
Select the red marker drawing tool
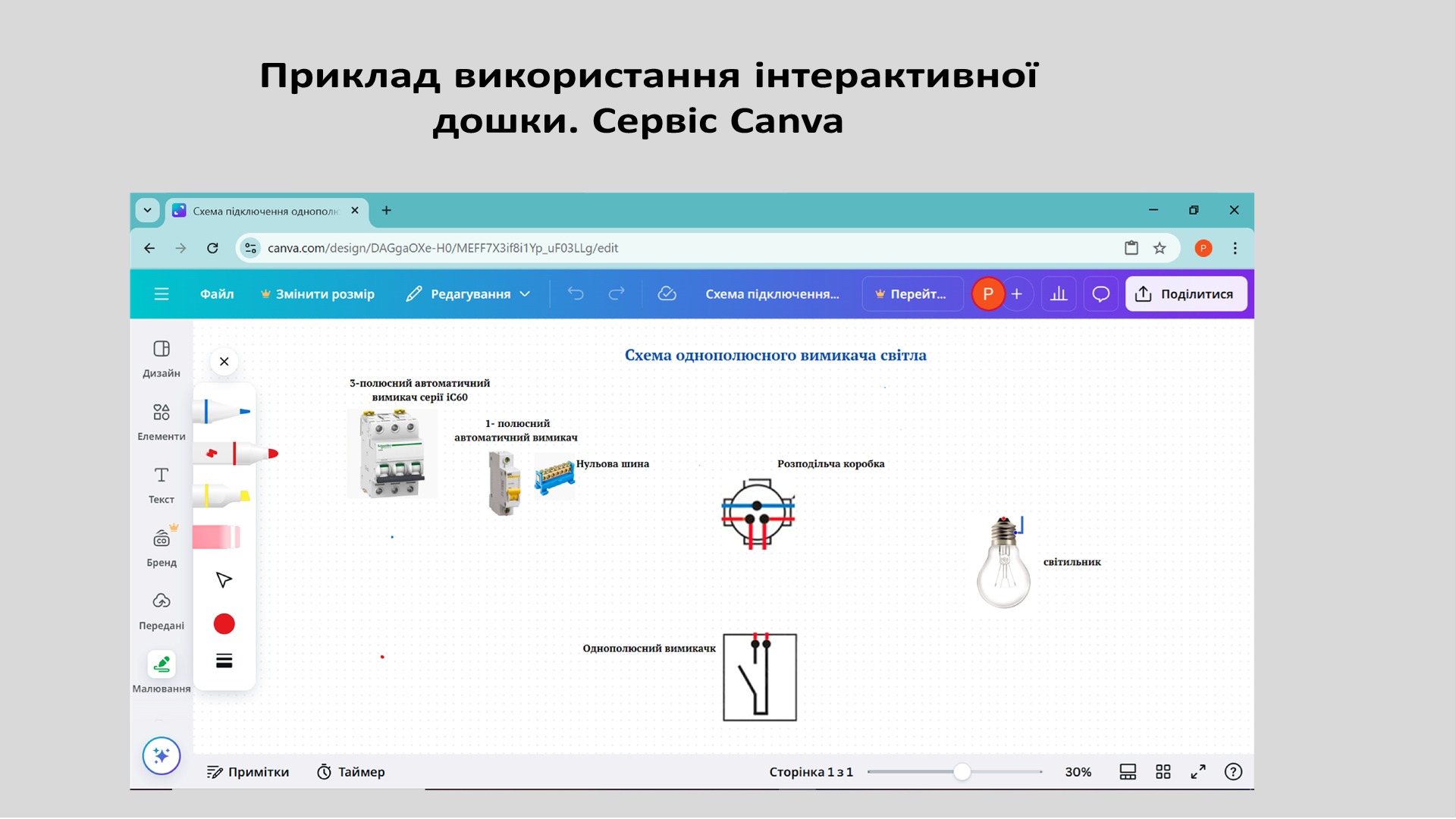237,453
